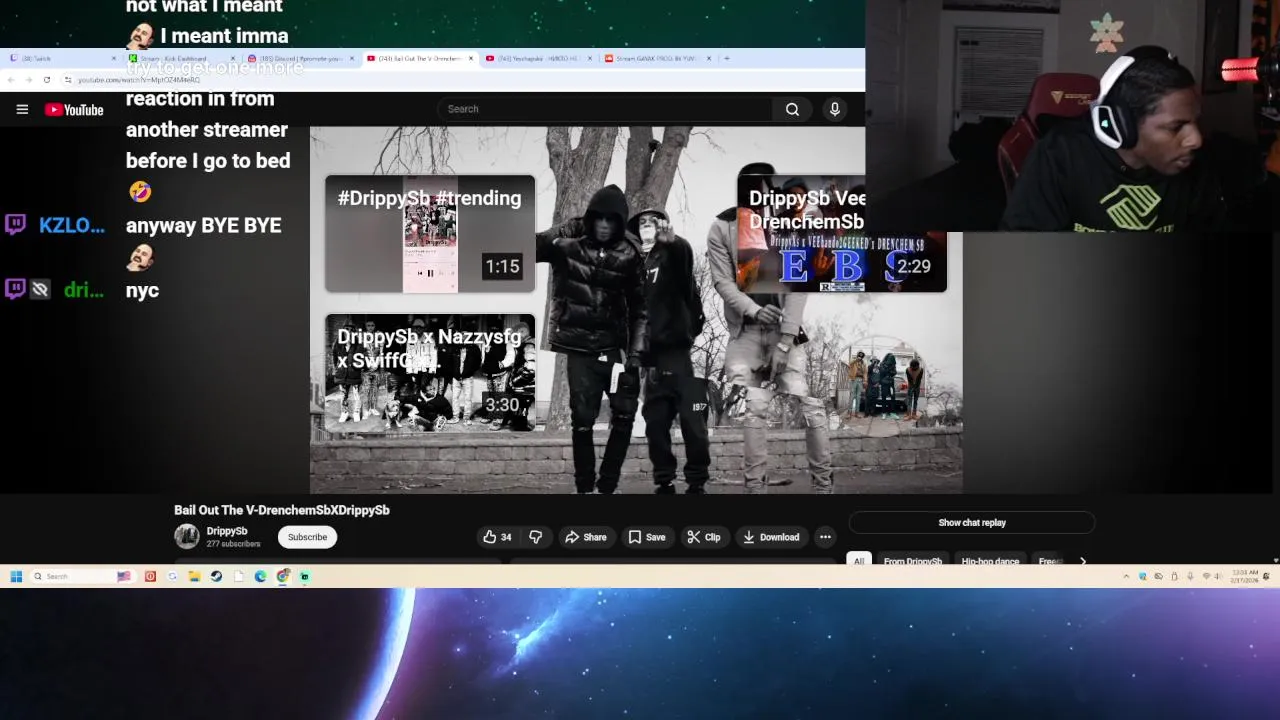Image resolution: width=1280 pixels, height=720 pixels.
Task: Subscribe to the DrippySb channel
Action: tap(307, 537)
